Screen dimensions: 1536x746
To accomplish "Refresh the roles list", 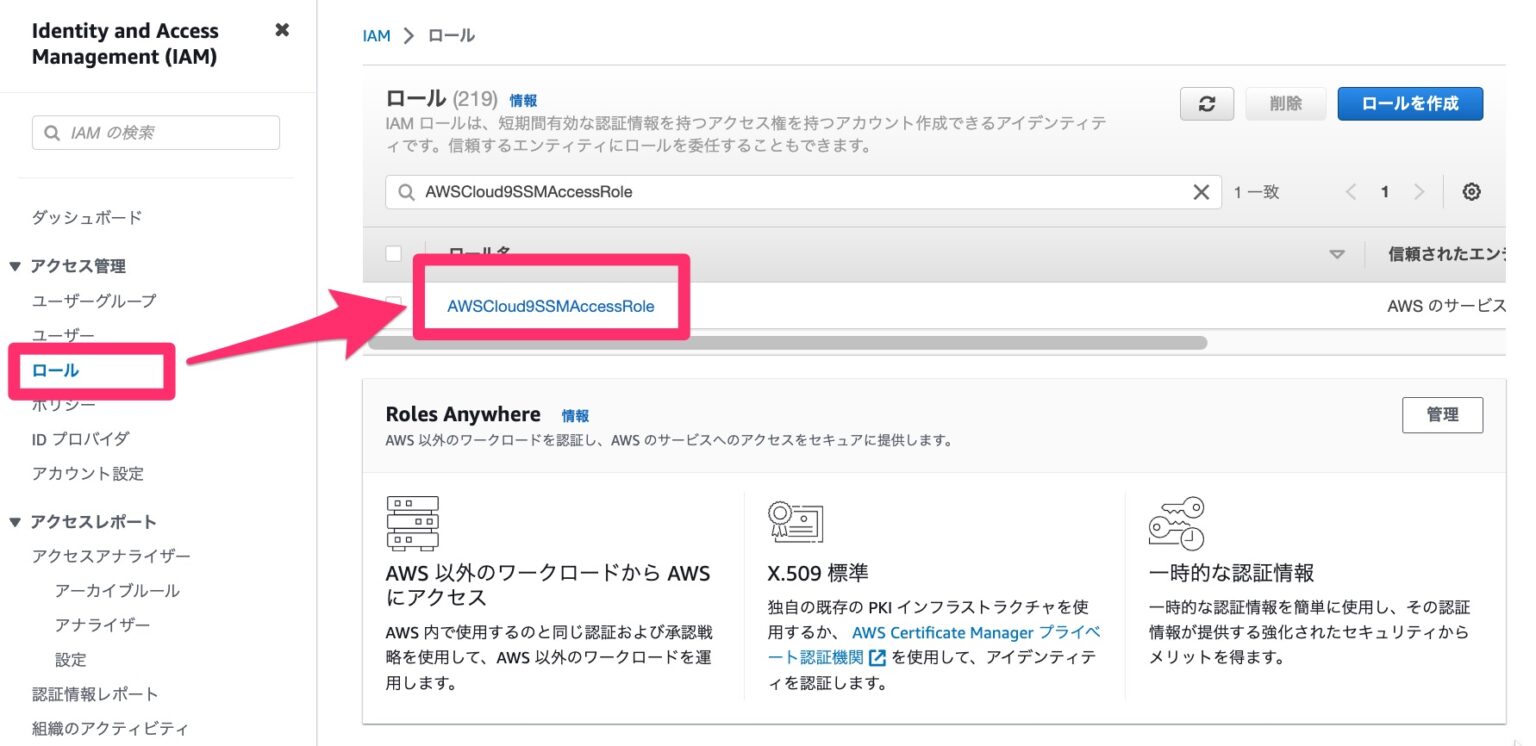I will (x=1207, y=104).
